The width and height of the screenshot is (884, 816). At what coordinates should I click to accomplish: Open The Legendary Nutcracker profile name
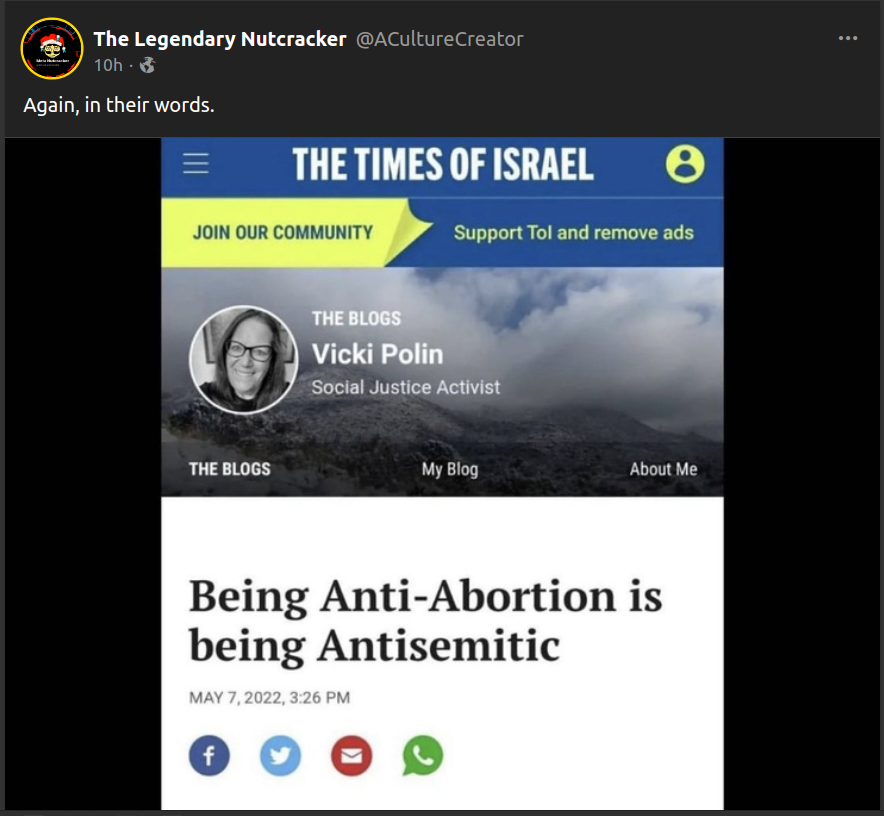pos(220,39)
